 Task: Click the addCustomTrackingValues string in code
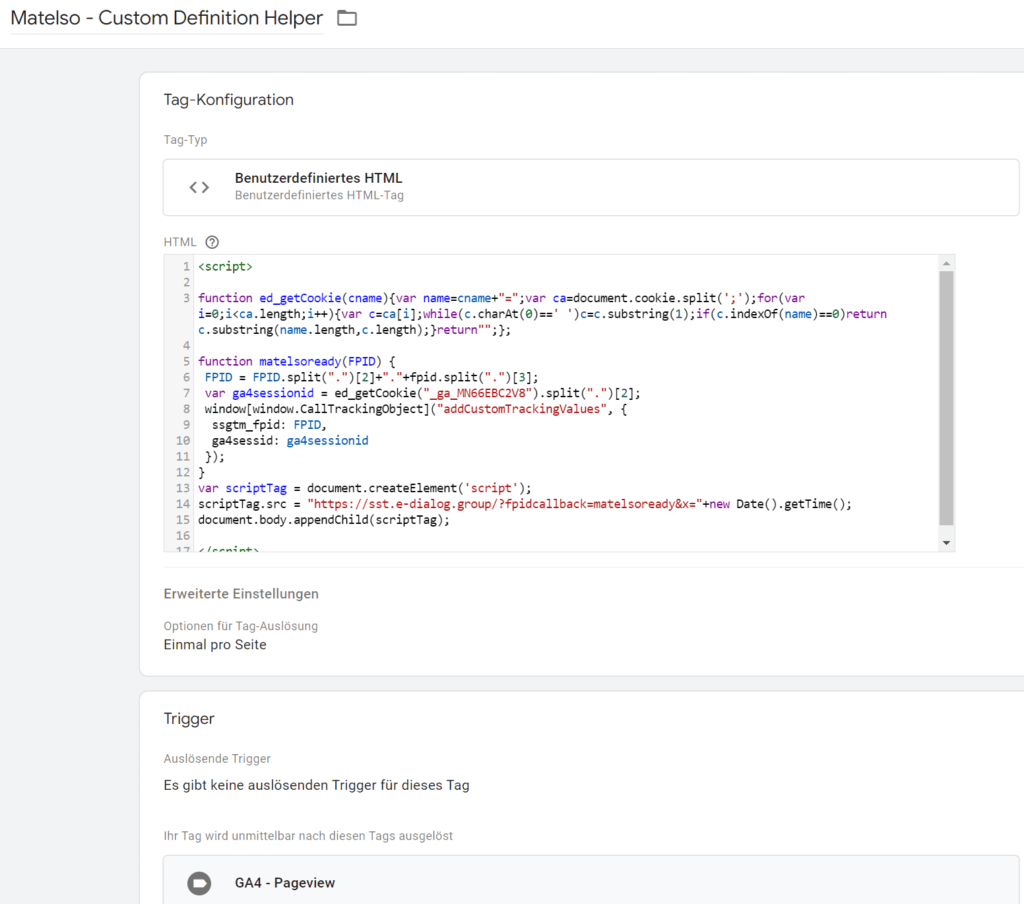coord(503,409)
